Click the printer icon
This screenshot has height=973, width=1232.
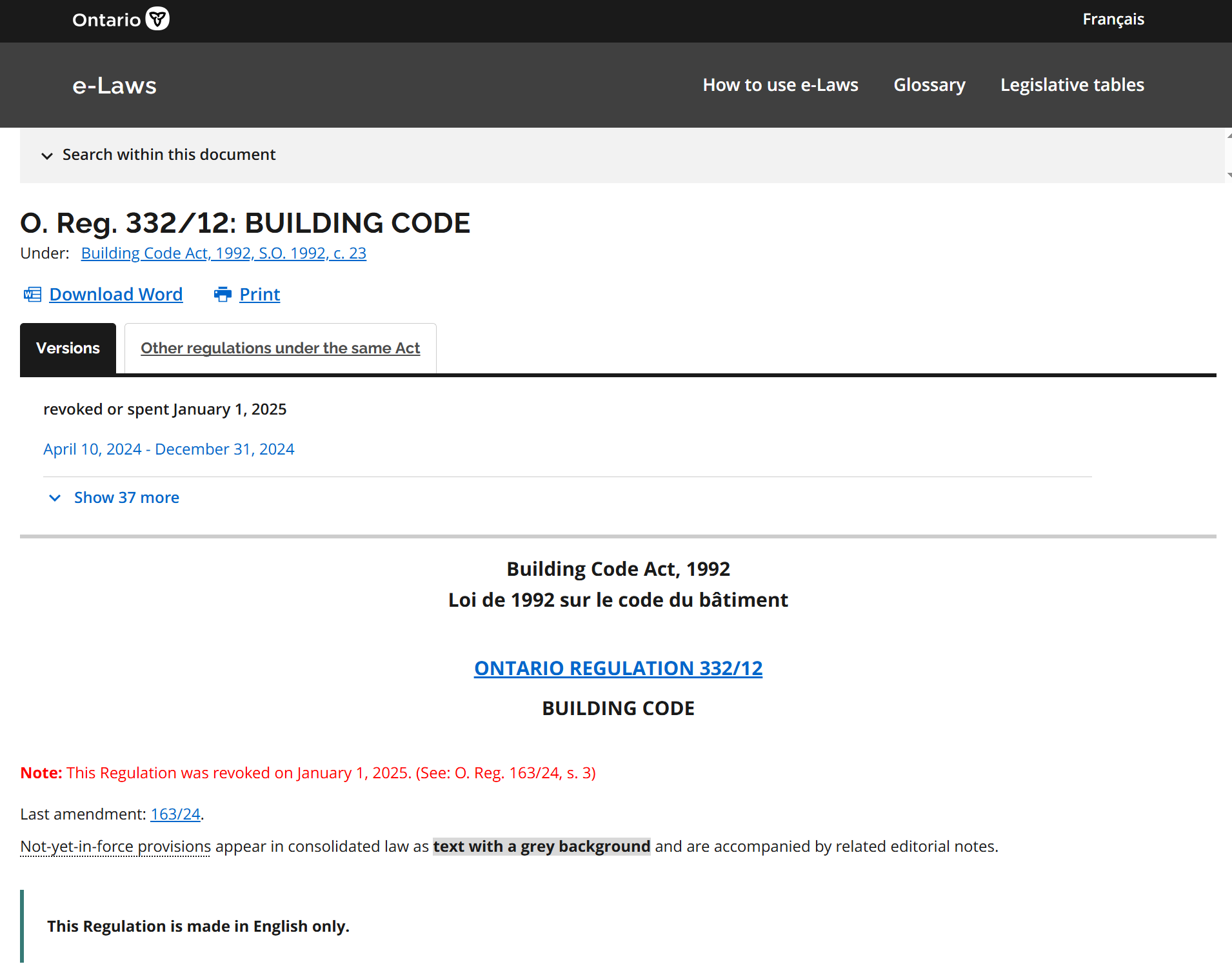coord(223,295)
